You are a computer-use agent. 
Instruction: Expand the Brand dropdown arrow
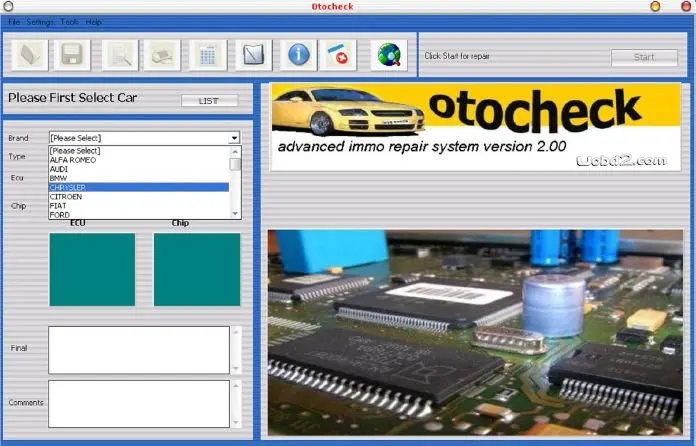click(x=234, y=138)
